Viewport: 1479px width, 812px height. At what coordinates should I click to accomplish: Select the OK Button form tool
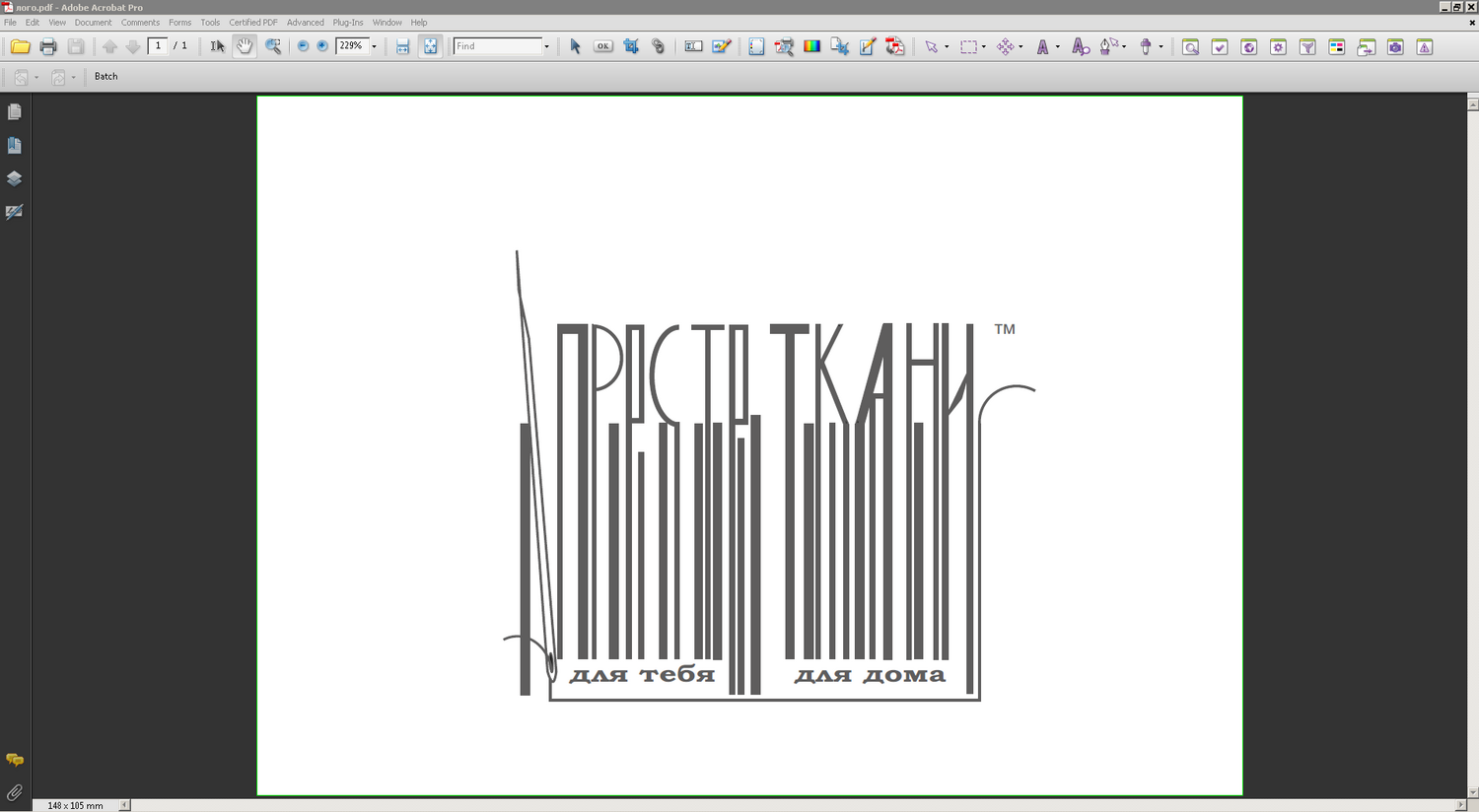[603, 46]
